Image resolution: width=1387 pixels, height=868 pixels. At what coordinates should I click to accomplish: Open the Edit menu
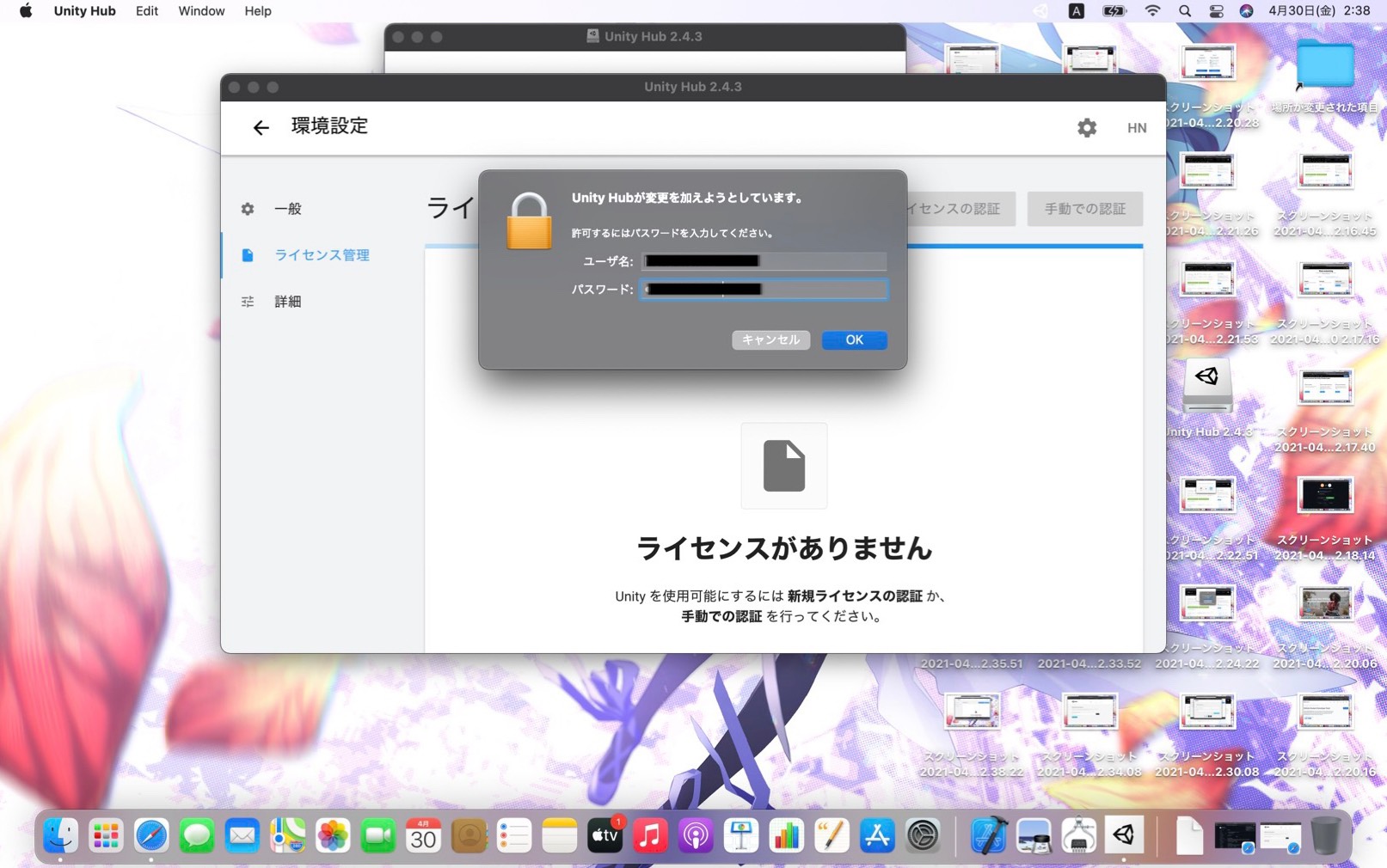[x=147, y=11]
